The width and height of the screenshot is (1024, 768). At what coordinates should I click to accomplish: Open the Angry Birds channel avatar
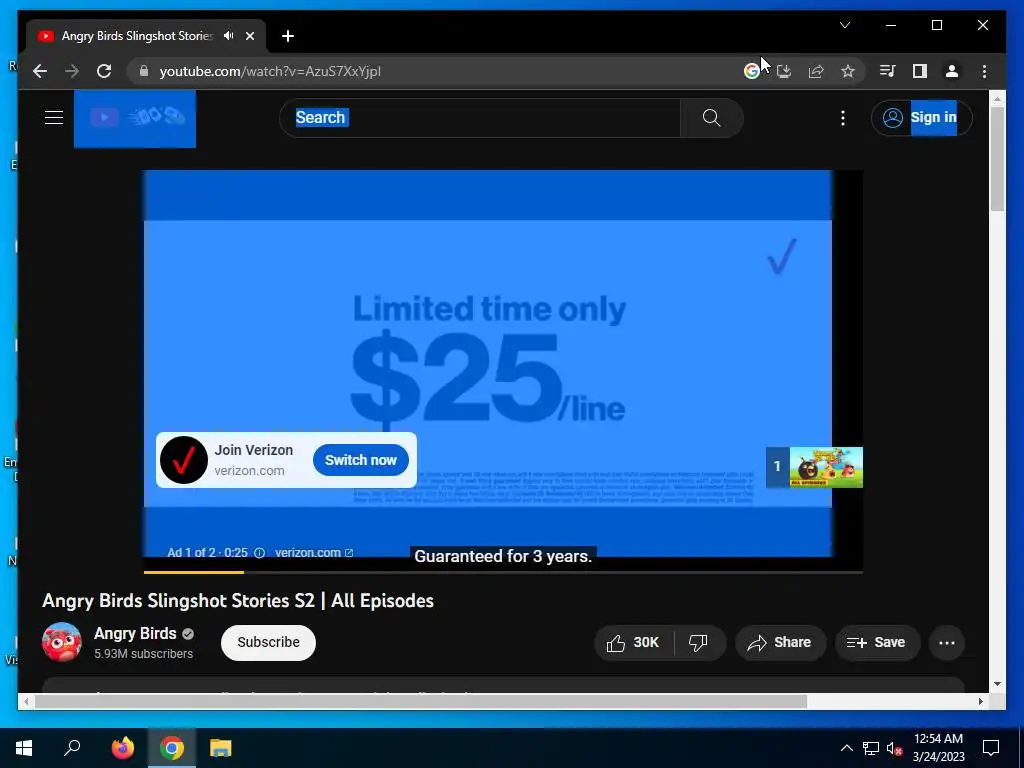62,642
